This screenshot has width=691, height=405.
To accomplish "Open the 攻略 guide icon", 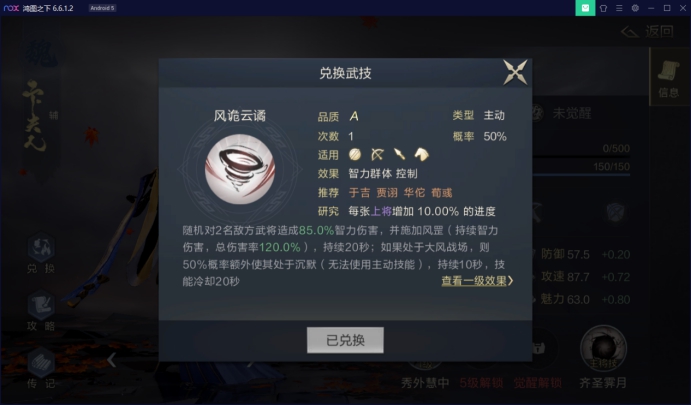I will [41, 311].
